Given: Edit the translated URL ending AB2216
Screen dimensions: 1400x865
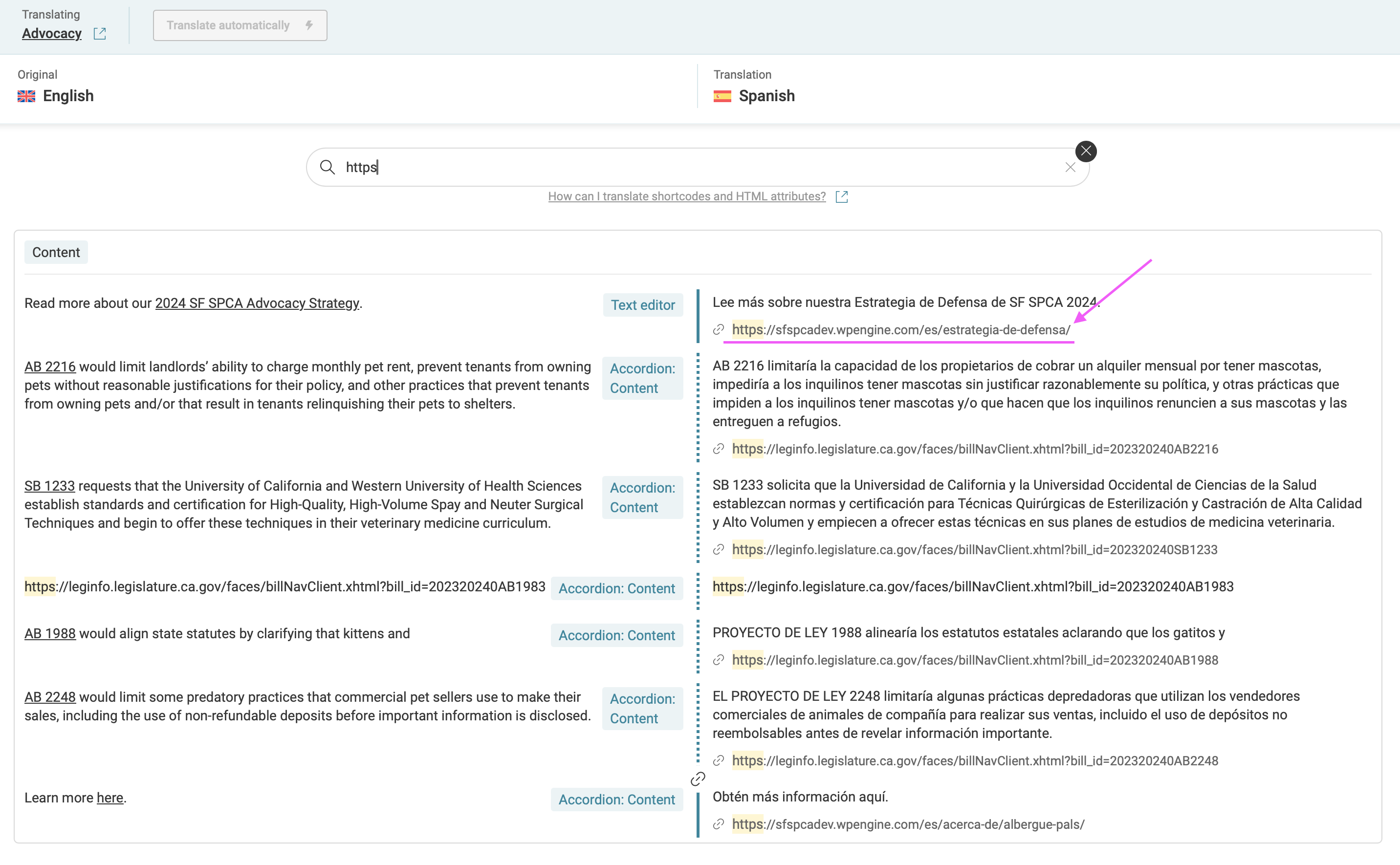Looking at the screenshot, I should point(975,449).
